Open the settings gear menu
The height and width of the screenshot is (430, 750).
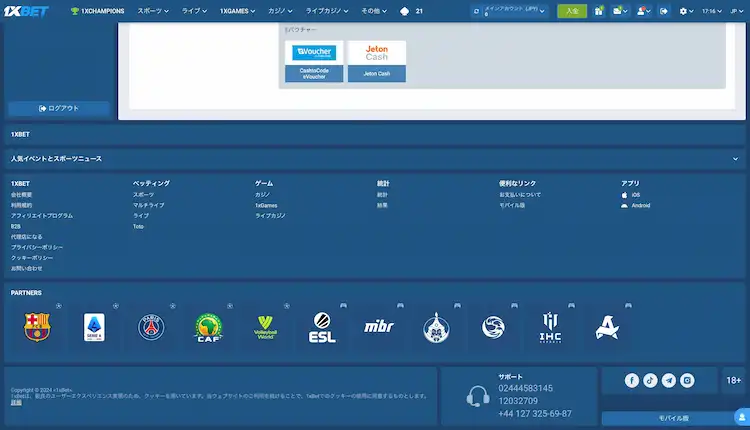pyautogui.click(x=686, y=11)
